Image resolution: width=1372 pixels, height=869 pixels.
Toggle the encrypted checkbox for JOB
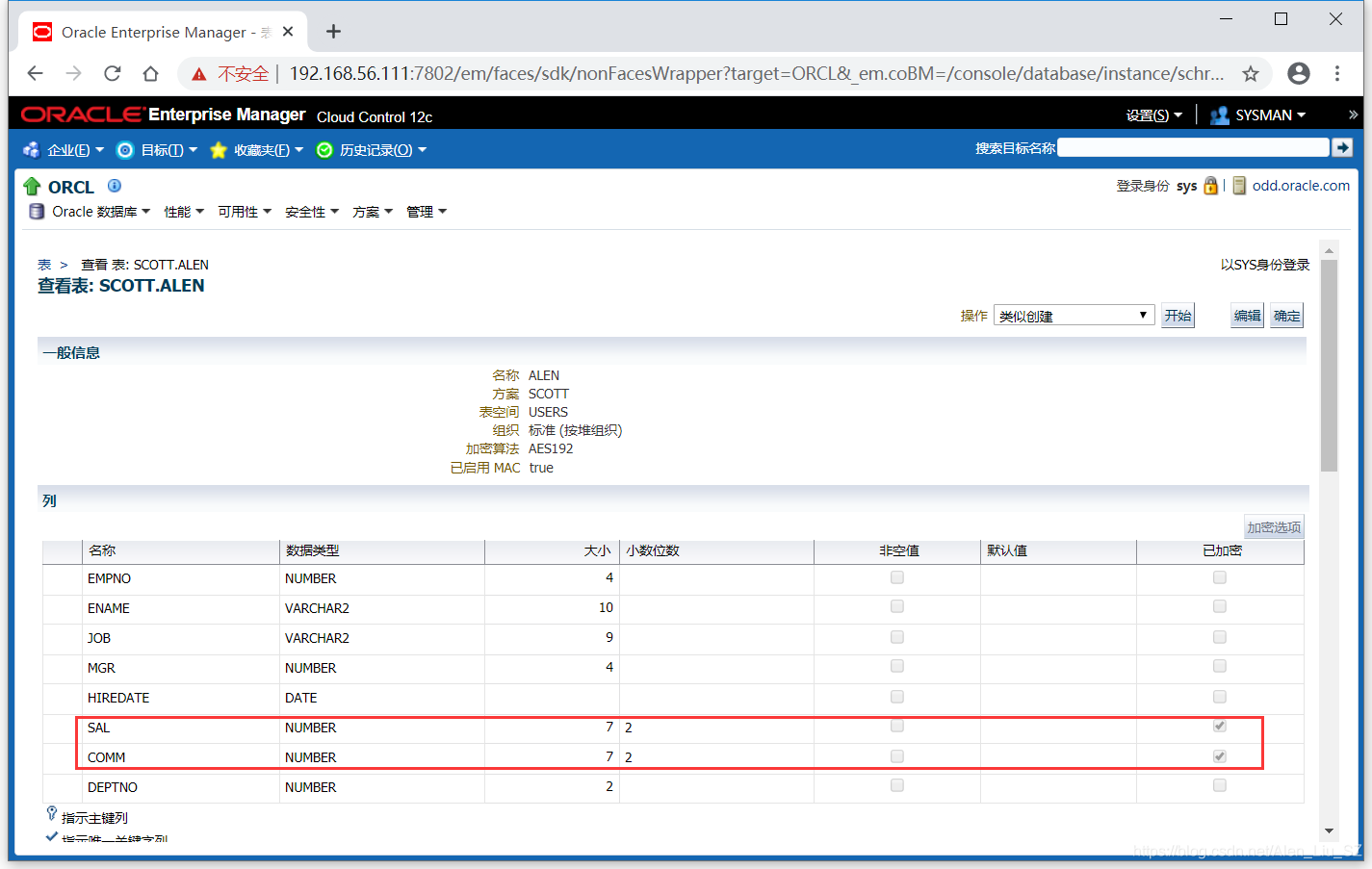[1220, 637]
